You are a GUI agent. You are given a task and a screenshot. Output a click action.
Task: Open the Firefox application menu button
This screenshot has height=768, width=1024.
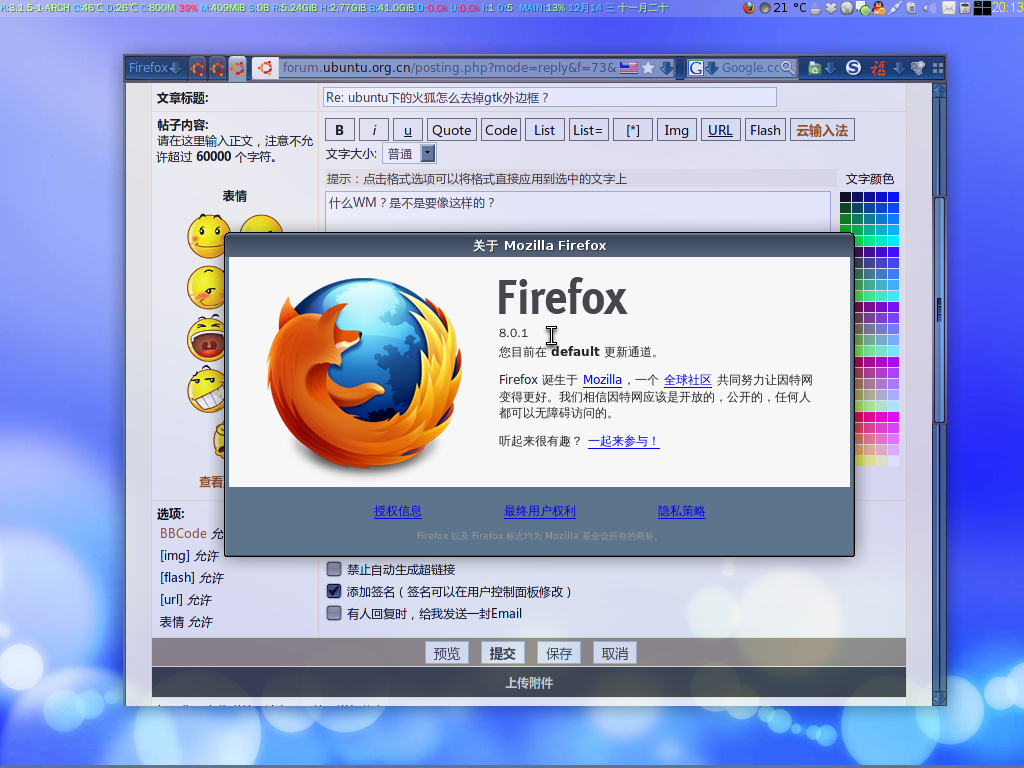coord(154,68)
